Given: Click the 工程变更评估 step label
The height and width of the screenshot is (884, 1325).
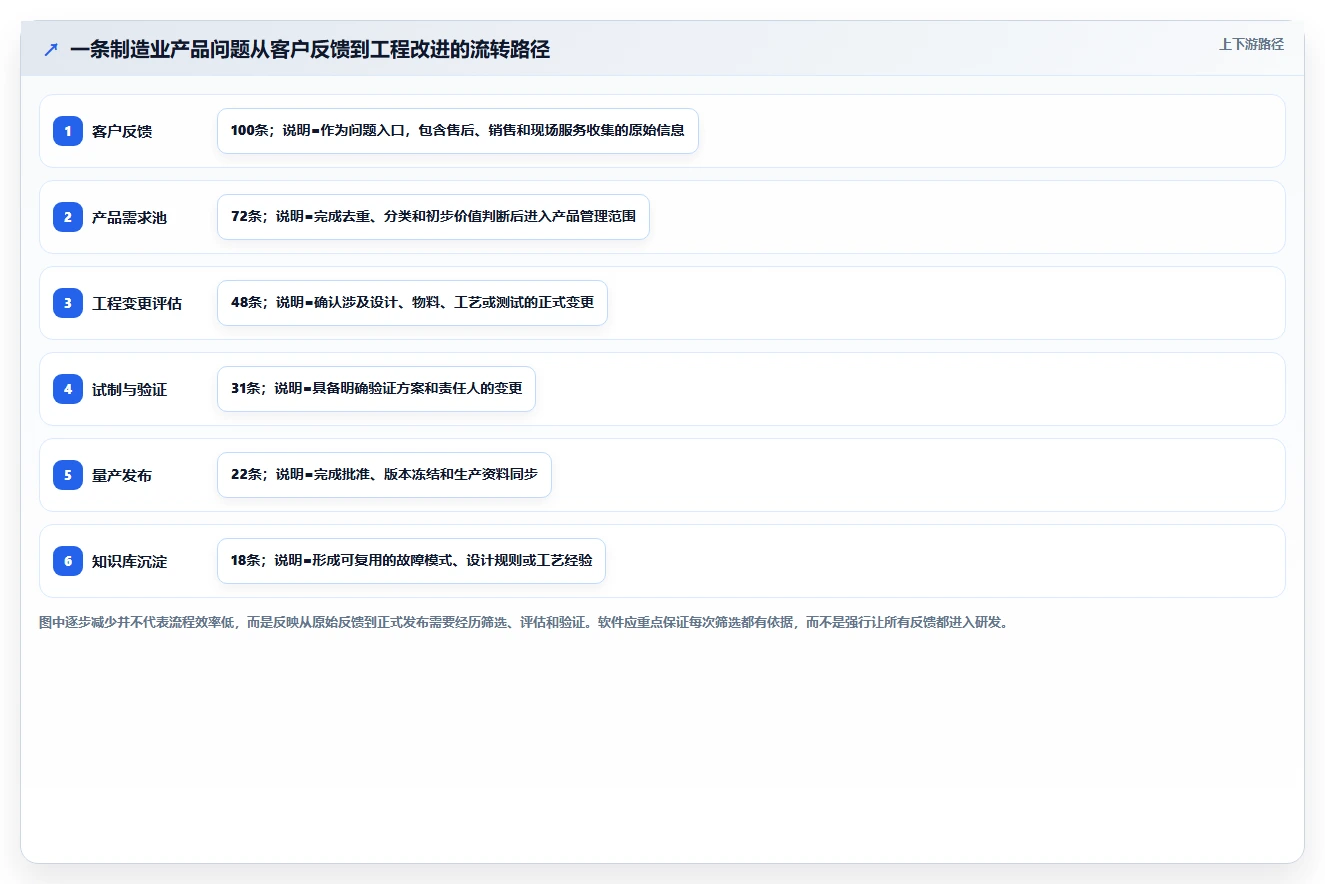Looking at the screenshot, I should click(137, 303).
